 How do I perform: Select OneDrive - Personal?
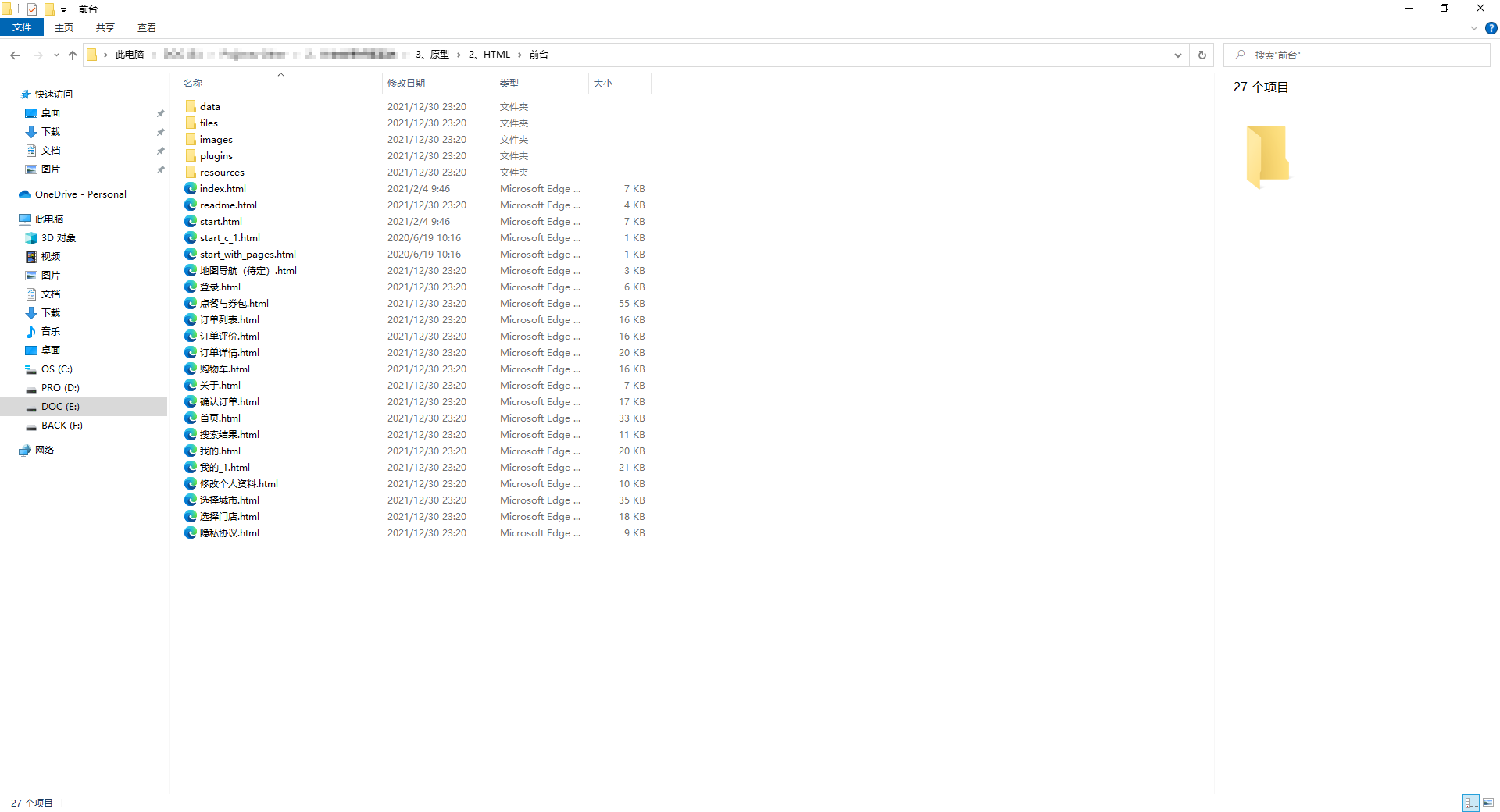(x=80, y=194)
